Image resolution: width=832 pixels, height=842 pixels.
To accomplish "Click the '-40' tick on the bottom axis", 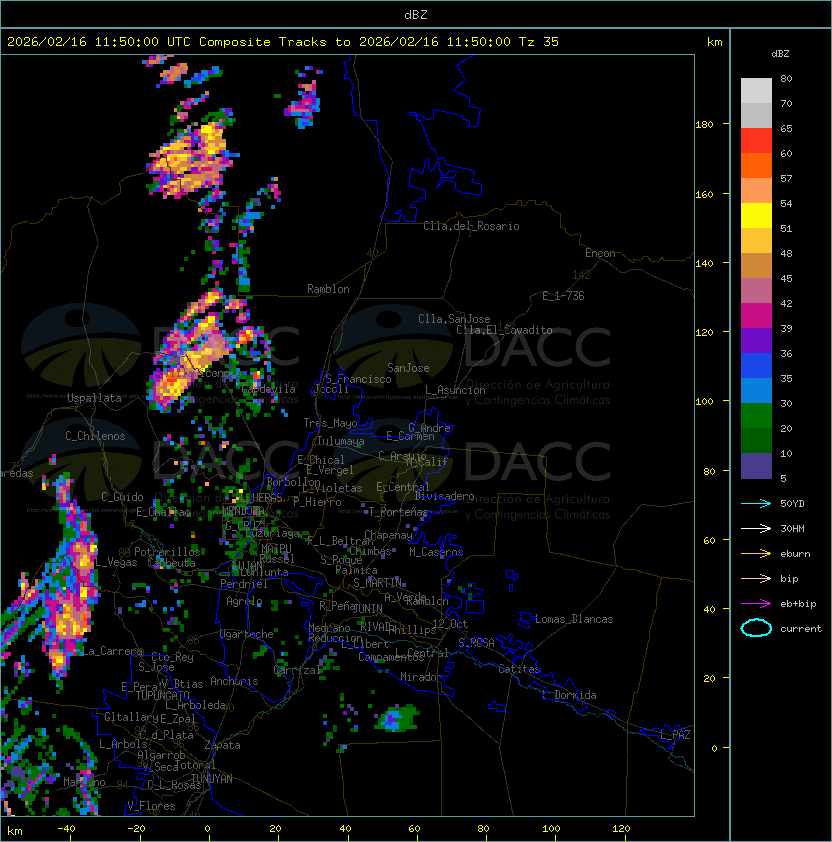I will tap(66, 829).
